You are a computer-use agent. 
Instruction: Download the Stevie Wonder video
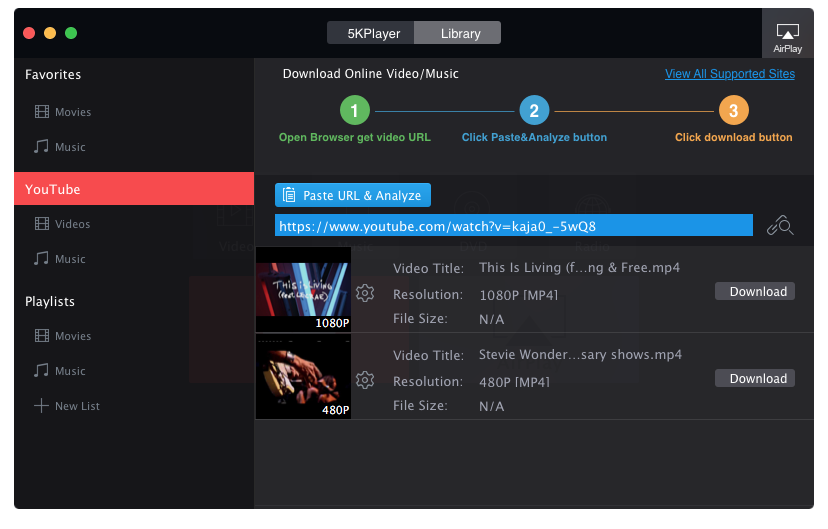(755, 379)
